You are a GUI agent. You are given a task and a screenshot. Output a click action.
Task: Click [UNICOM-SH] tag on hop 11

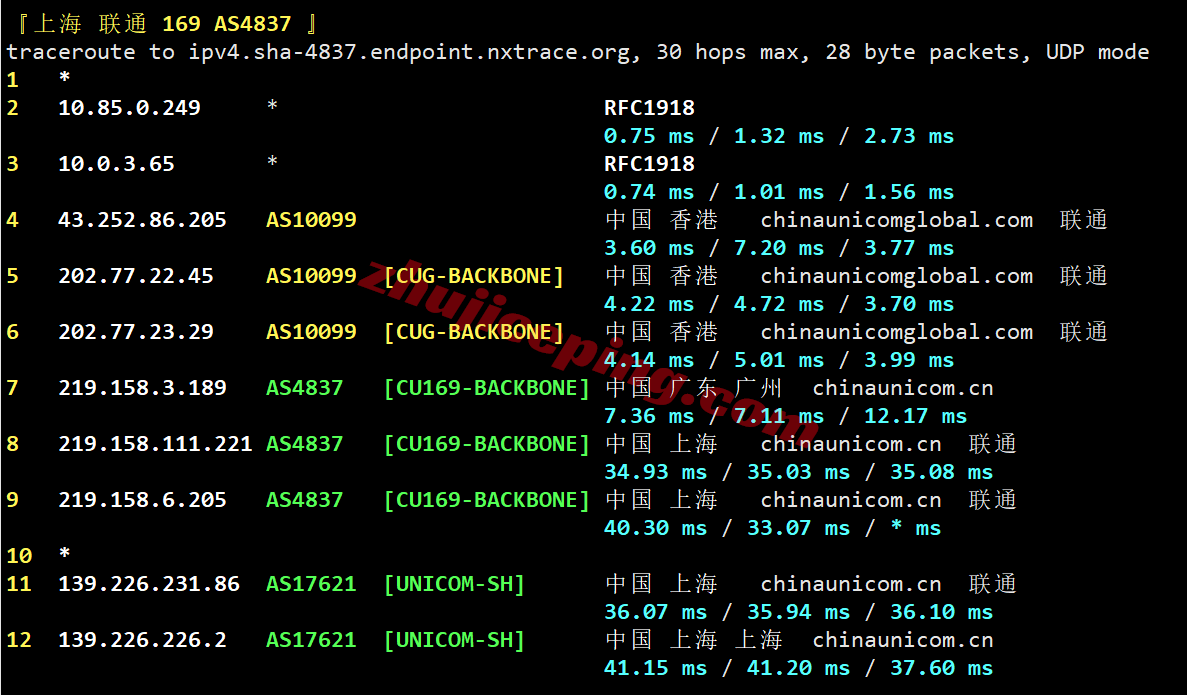(x=454, y=584)
